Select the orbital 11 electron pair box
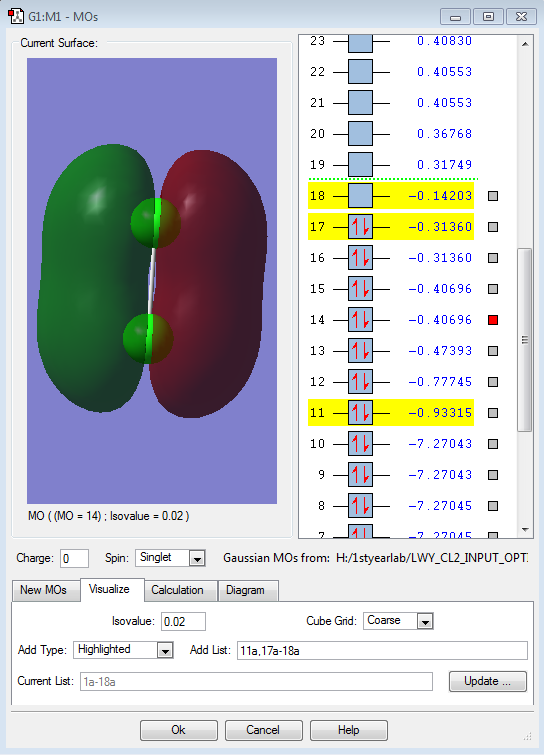The height and width of the screenshot is (755, 544). 360,413
